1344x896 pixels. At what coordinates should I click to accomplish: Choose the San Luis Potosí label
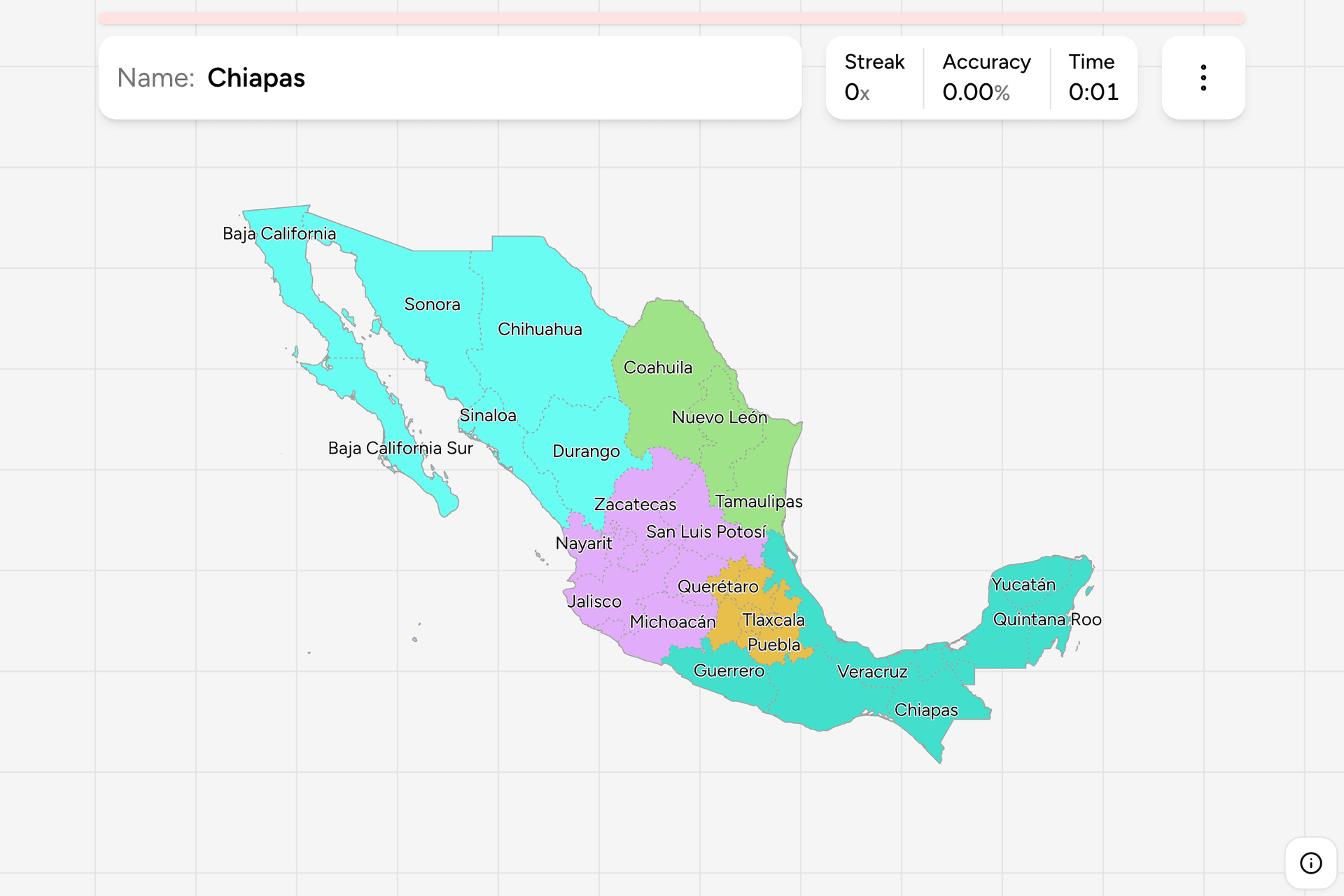coord(706,532)
